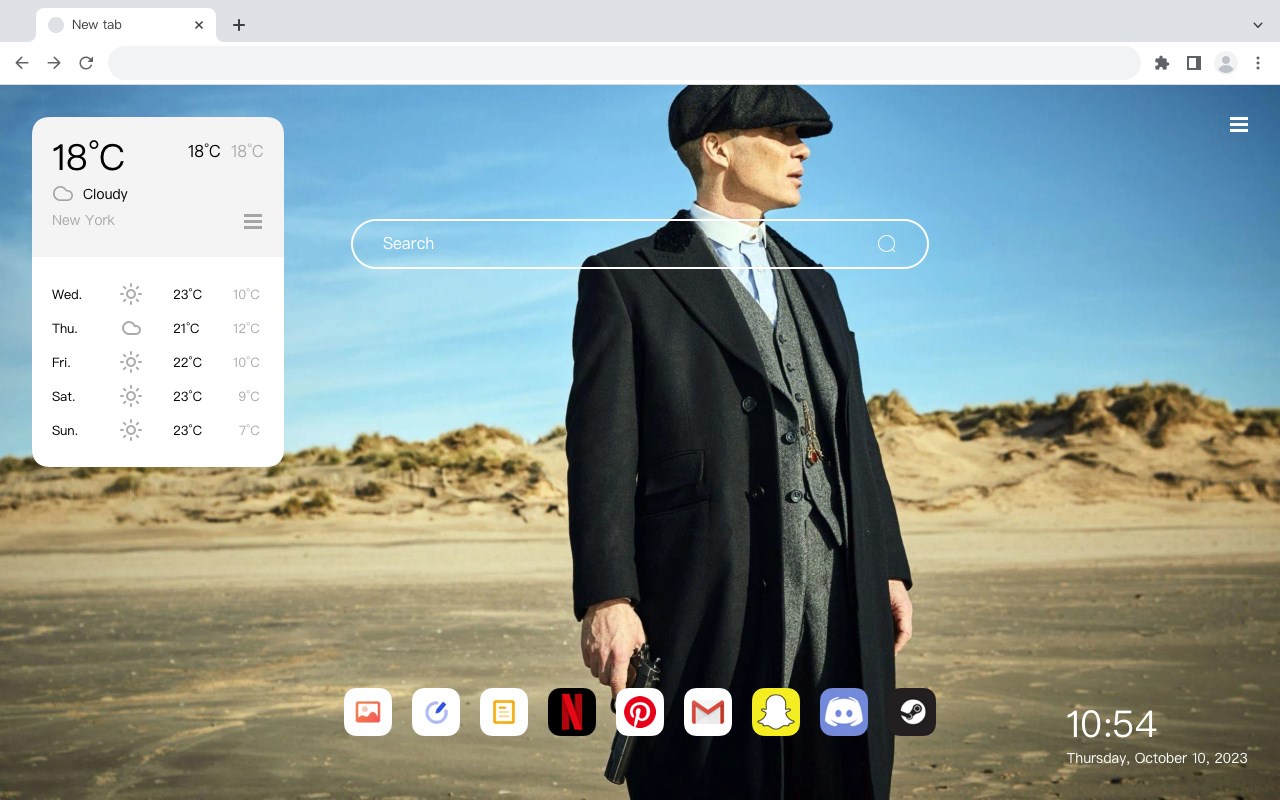The image size is (1280, 800).
Task: Click the sunny icon for Fri.
Action: (x=131, y=362)
